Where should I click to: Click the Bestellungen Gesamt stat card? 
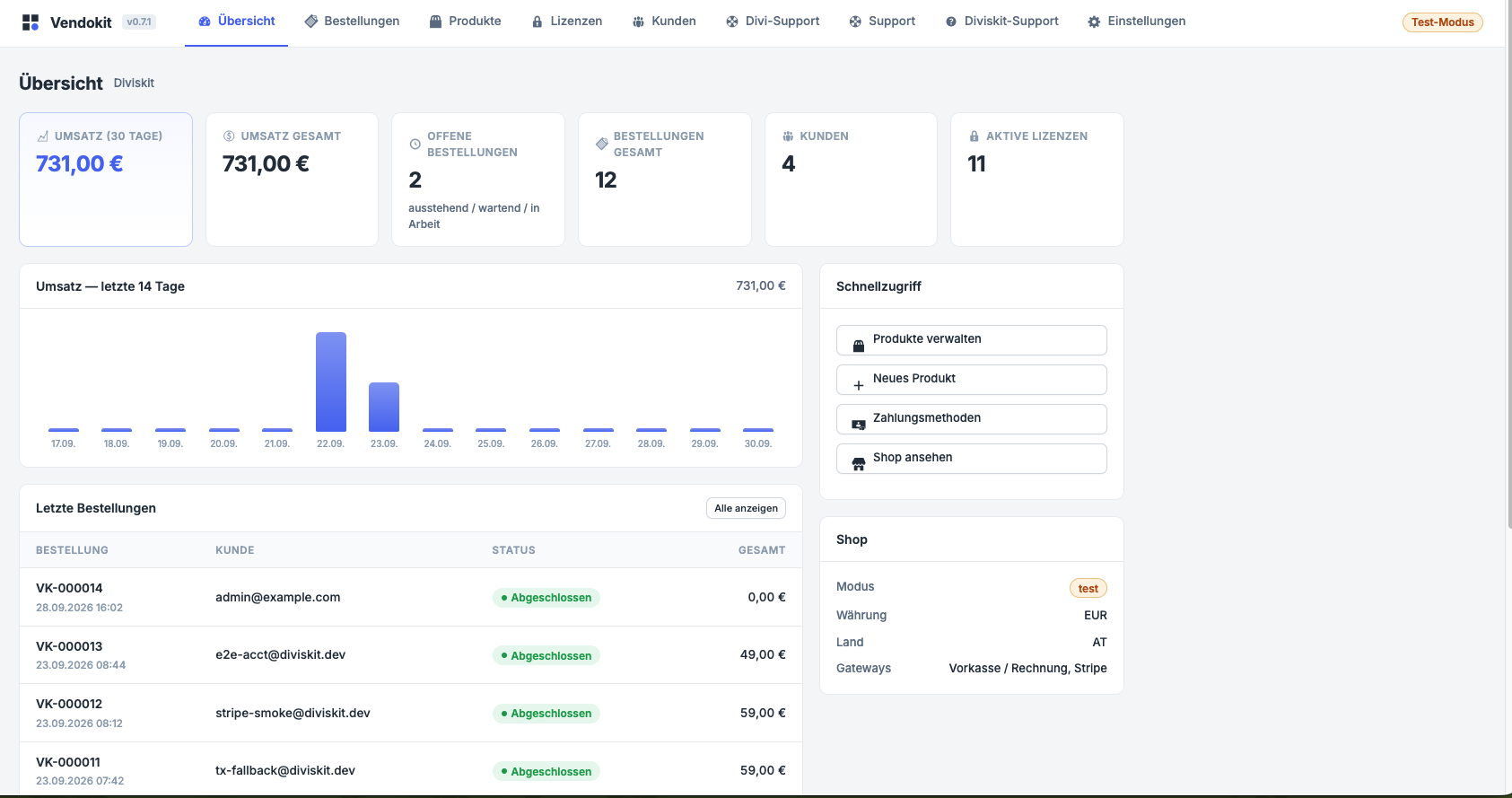[665, 180]
